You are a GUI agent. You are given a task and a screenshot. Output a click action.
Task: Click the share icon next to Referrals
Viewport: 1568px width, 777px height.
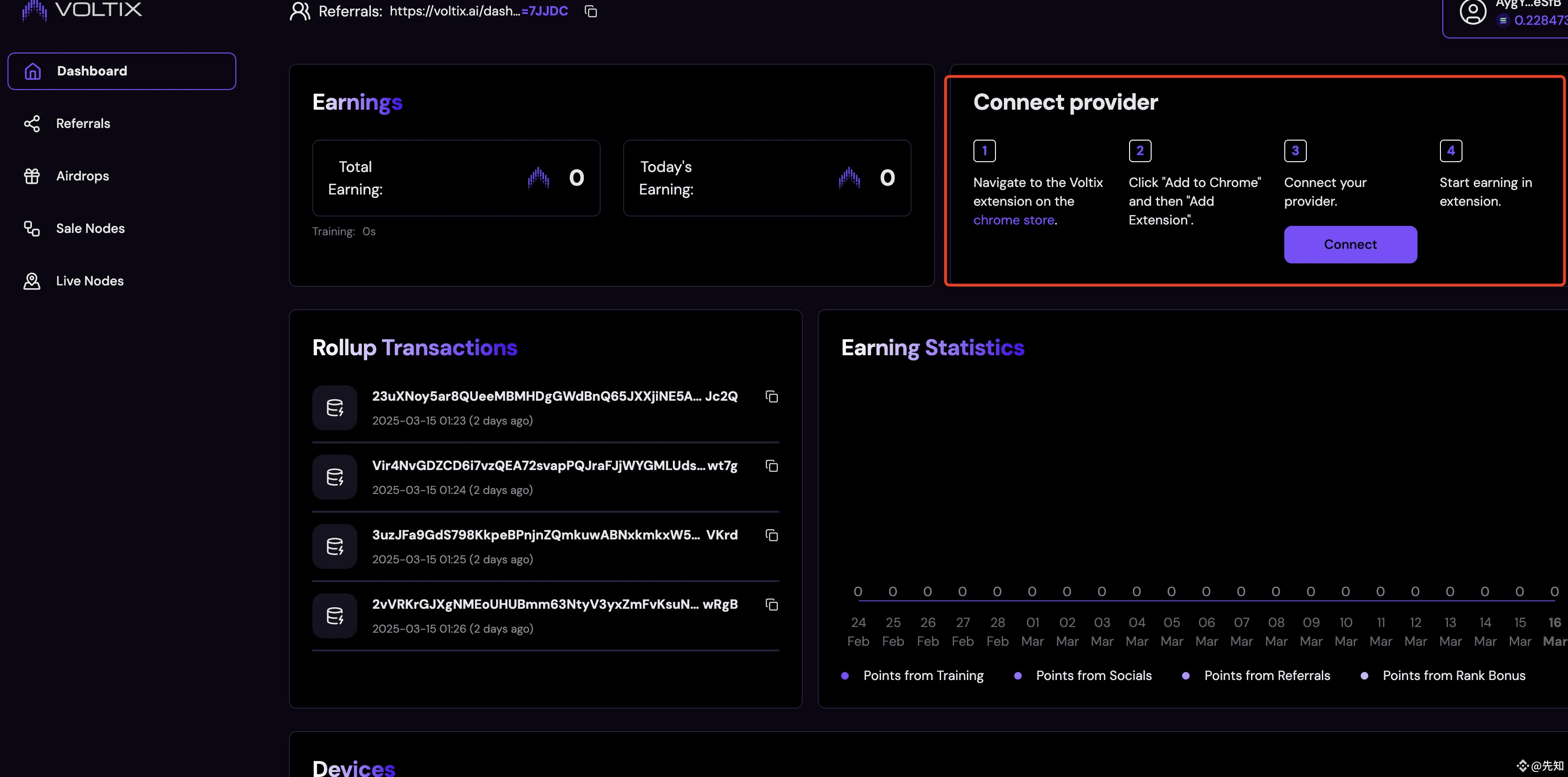click(x=32, y=123)
